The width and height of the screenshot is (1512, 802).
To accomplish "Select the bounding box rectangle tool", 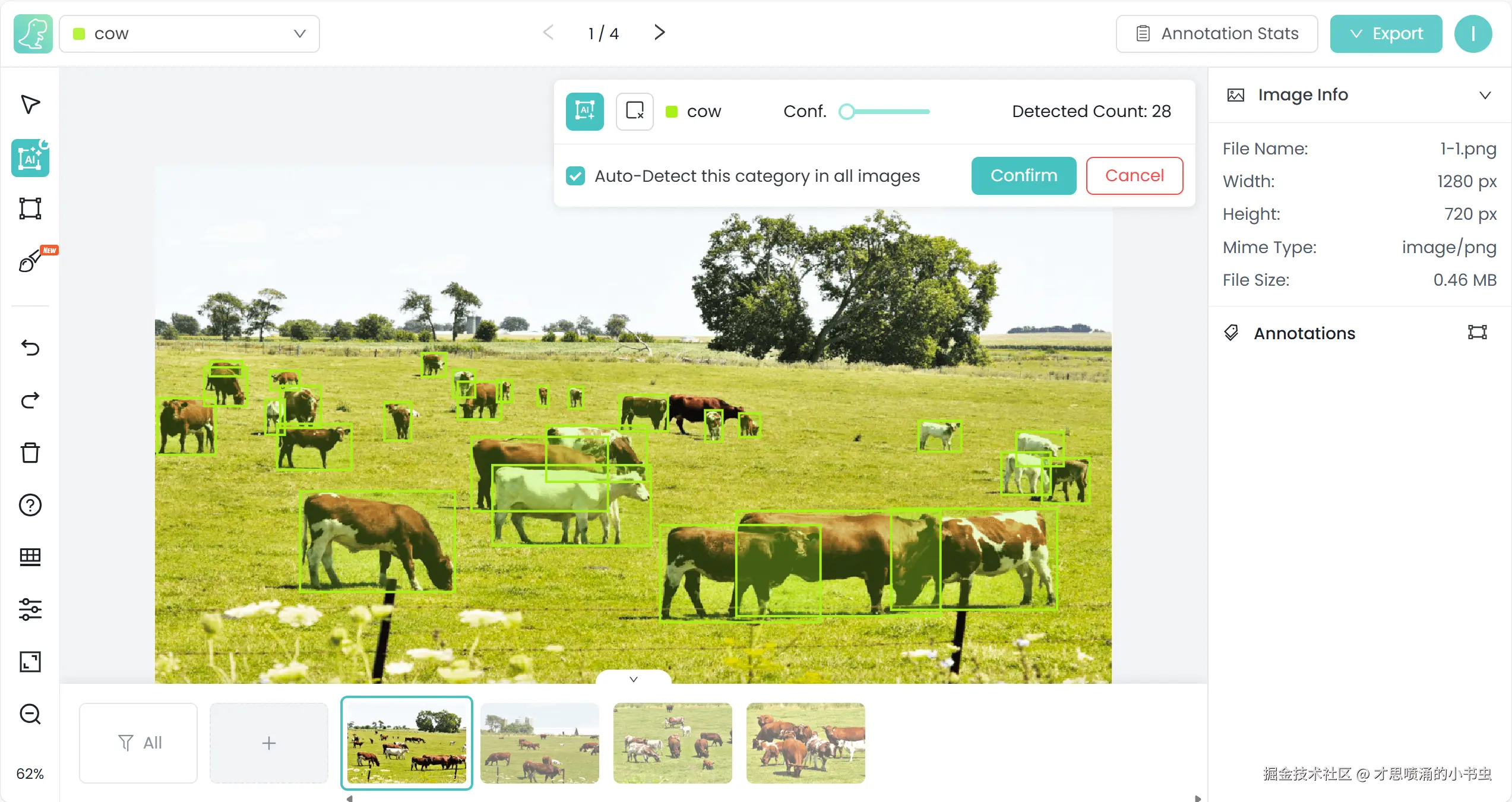I will (x=30, y=209).
